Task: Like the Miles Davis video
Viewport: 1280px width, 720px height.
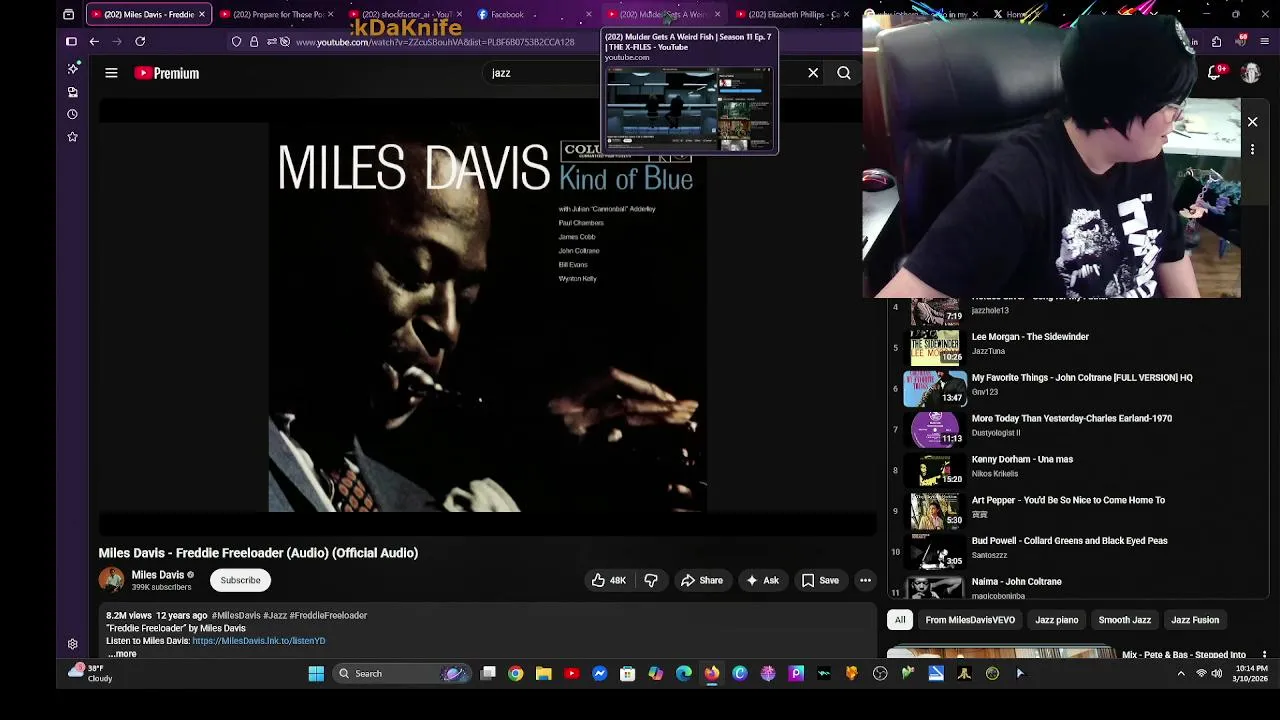Action: coord(608,580)
